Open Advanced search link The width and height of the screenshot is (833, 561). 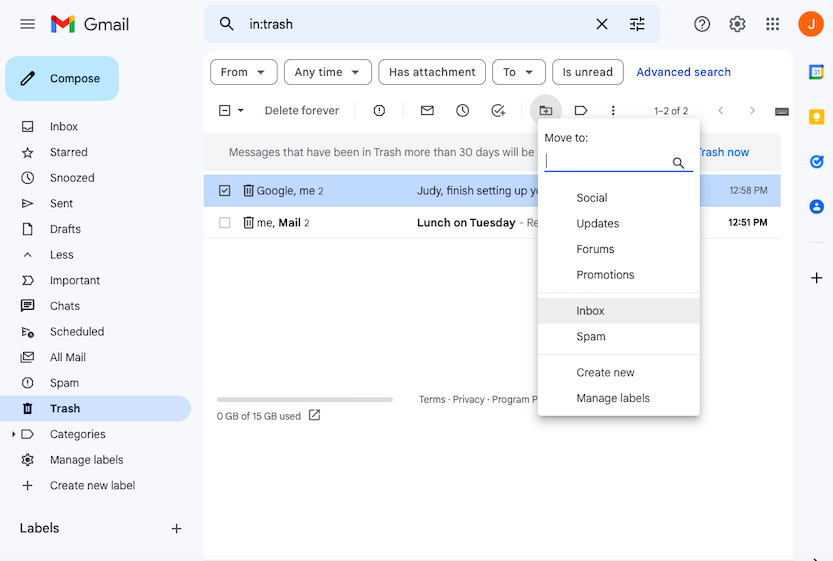point(683,72)
